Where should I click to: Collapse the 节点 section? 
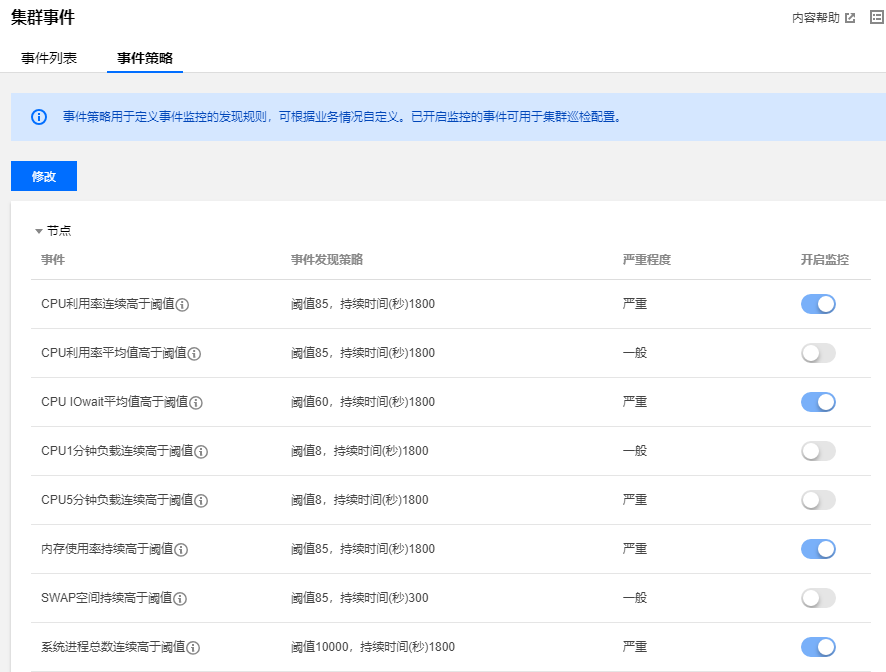[x=39, y=231]
